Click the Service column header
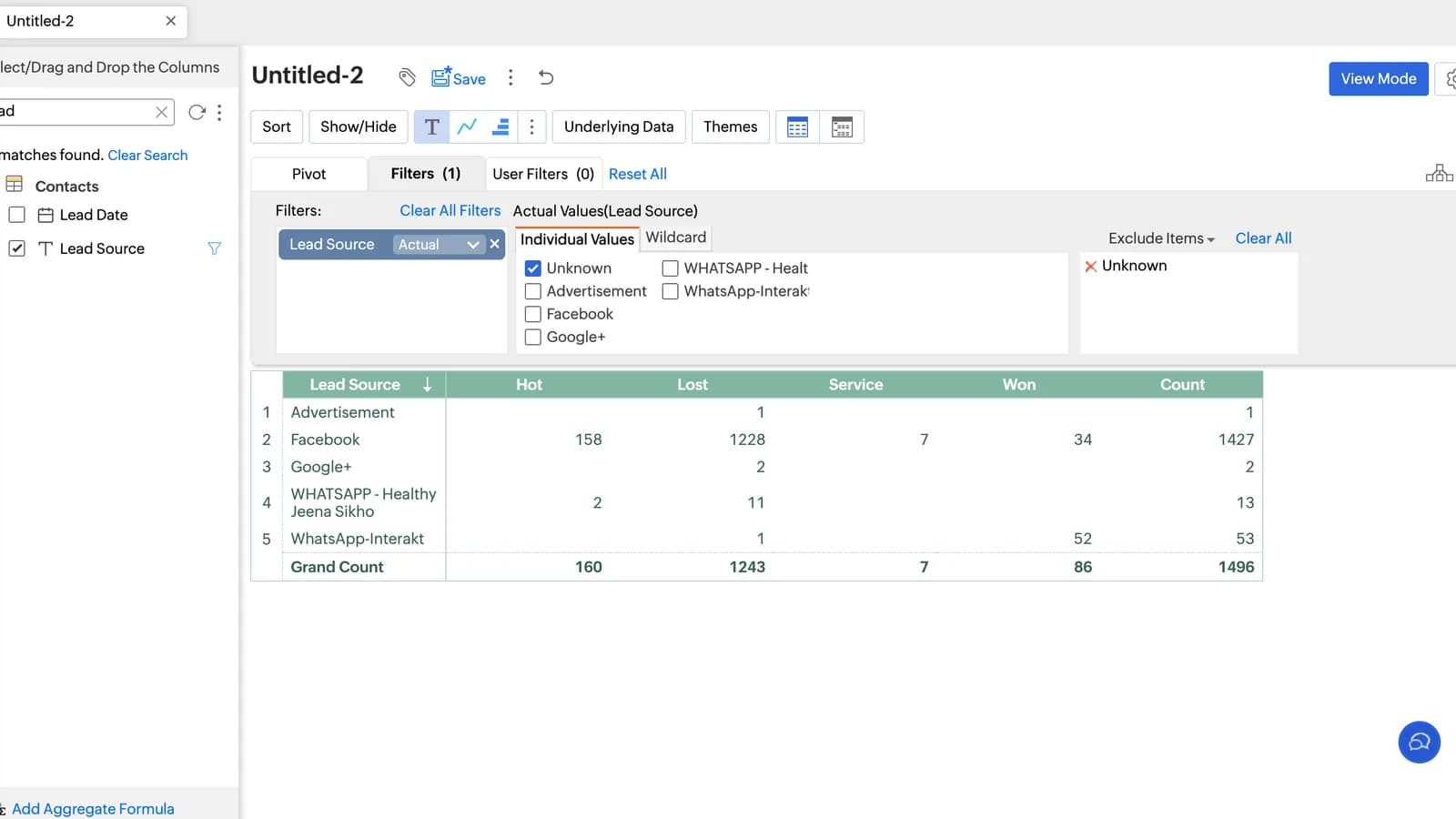Viewport: 1456px width, 819px height. (x=855, y=385)
